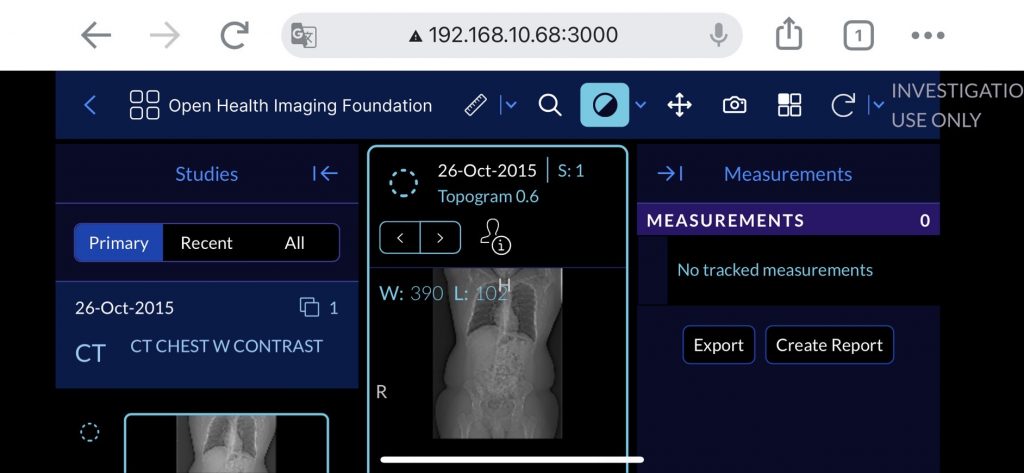Click the viewport dashed tracking status circle
Image resolution: width=1024 pixels, height=473 pixels.
tap(404, 183)
